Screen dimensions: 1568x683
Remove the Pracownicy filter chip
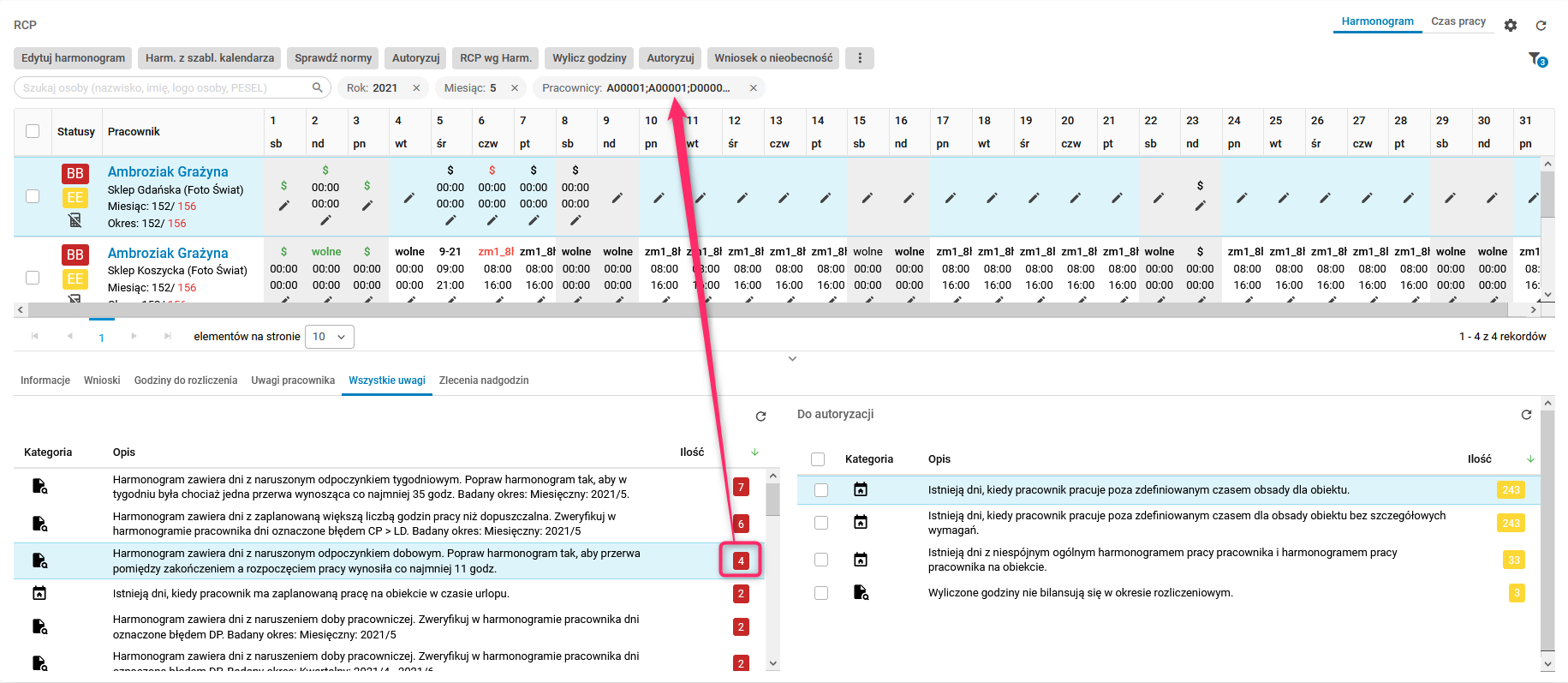(754, 88)
